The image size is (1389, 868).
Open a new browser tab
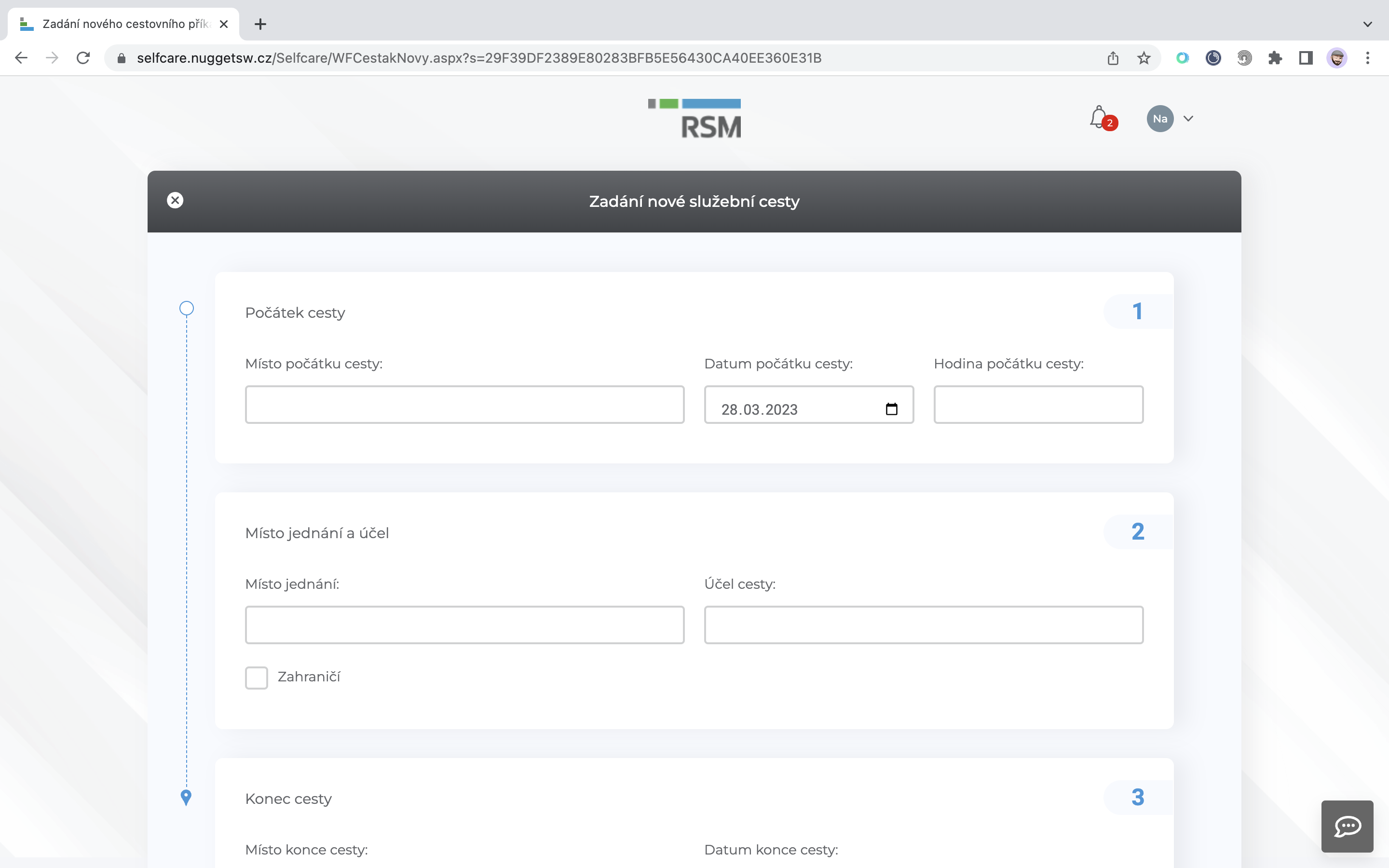point(260,24)
